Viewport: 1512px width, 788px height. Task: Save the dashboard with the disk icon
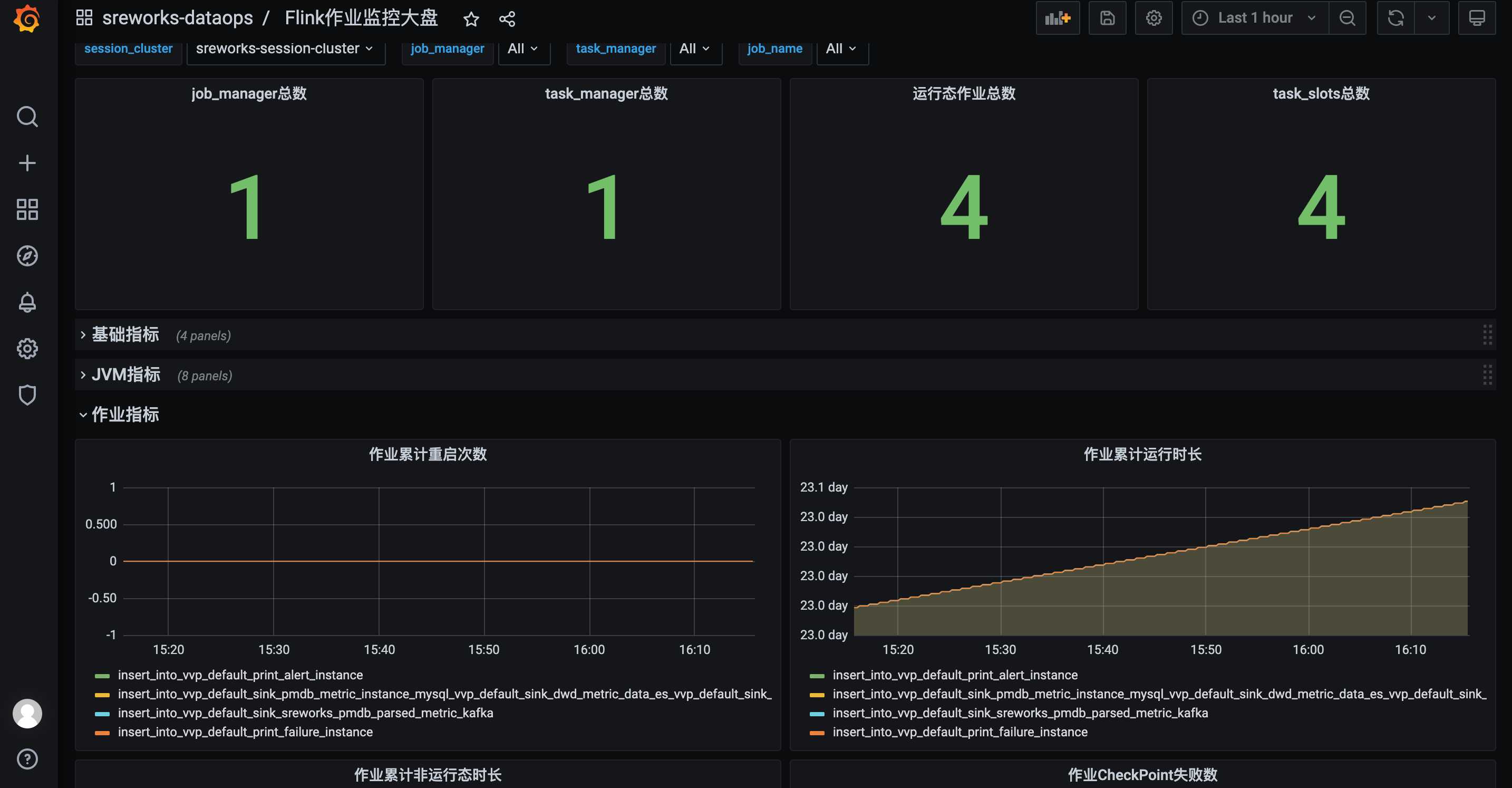pyautogui.click(x=1107, y=18)
